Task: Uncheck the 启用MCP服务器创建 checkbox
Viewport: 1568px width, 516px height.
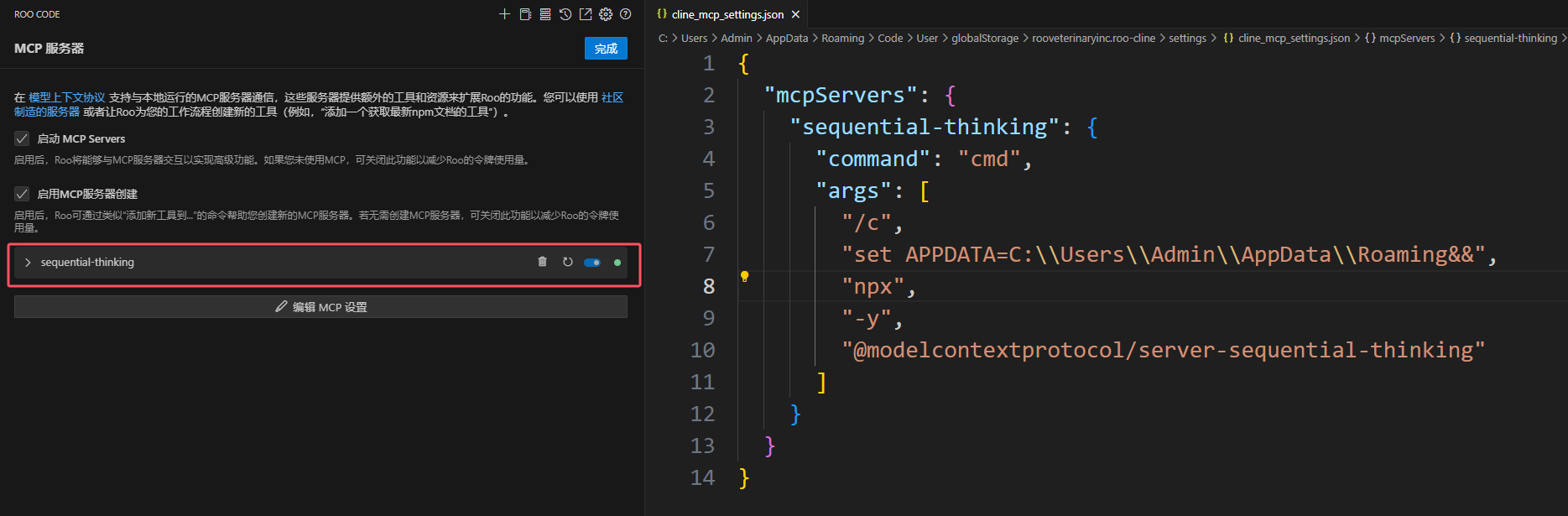Action: pos(22,194)
